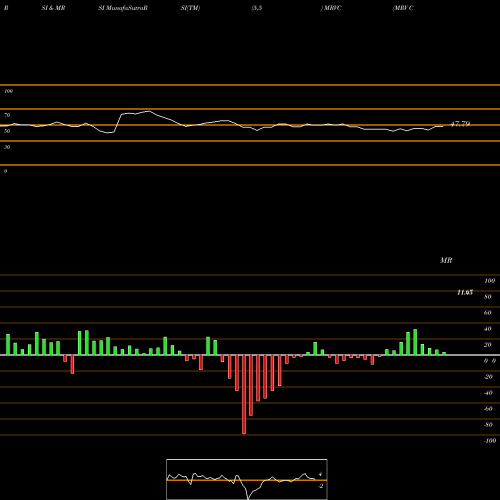Click the RSI axis label 70
The width and height of the screenshot is (500, 500).
7,115
